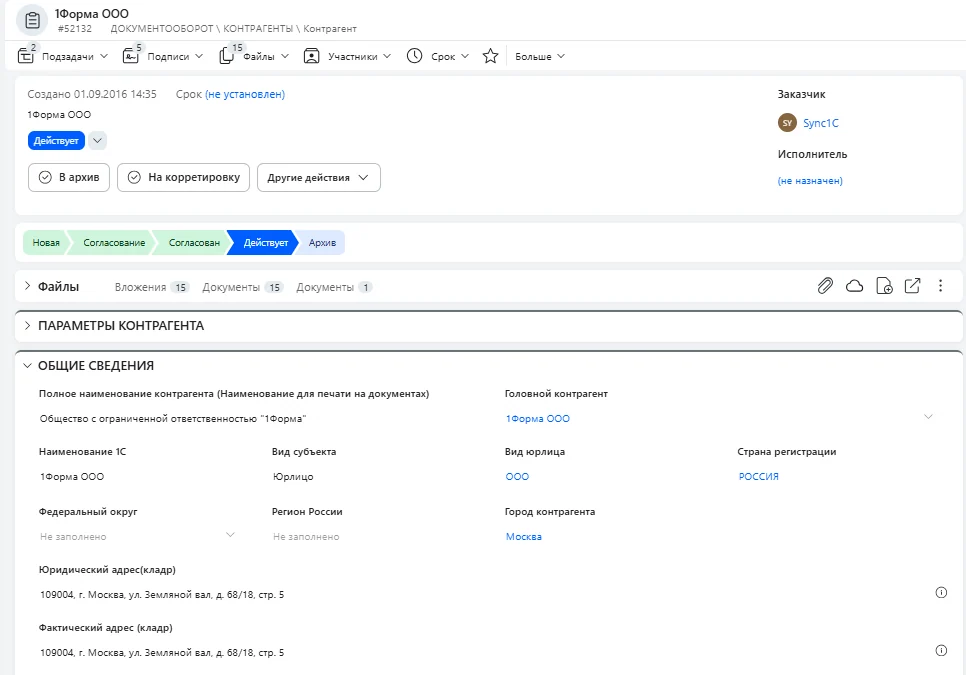This screenshot has width=966, height=675.
Task: Click the Фактический адрес value
Action: pyautogui.click(x=162, y=652)
